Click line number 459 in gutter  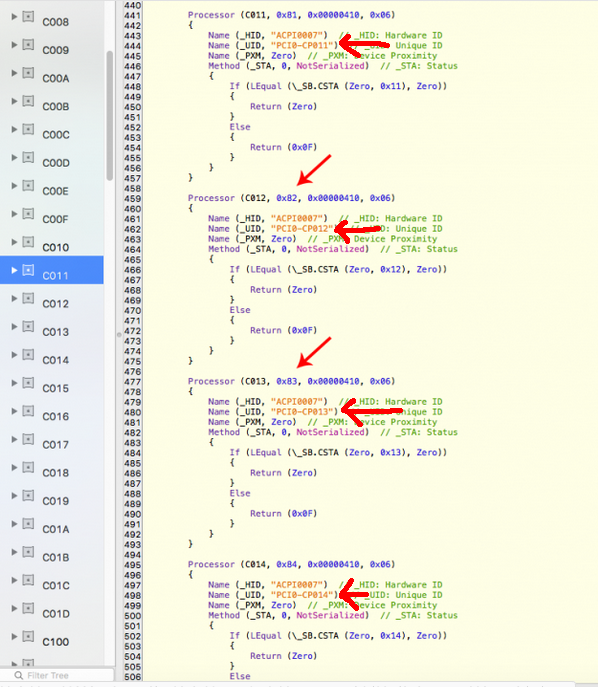[132, 198]
